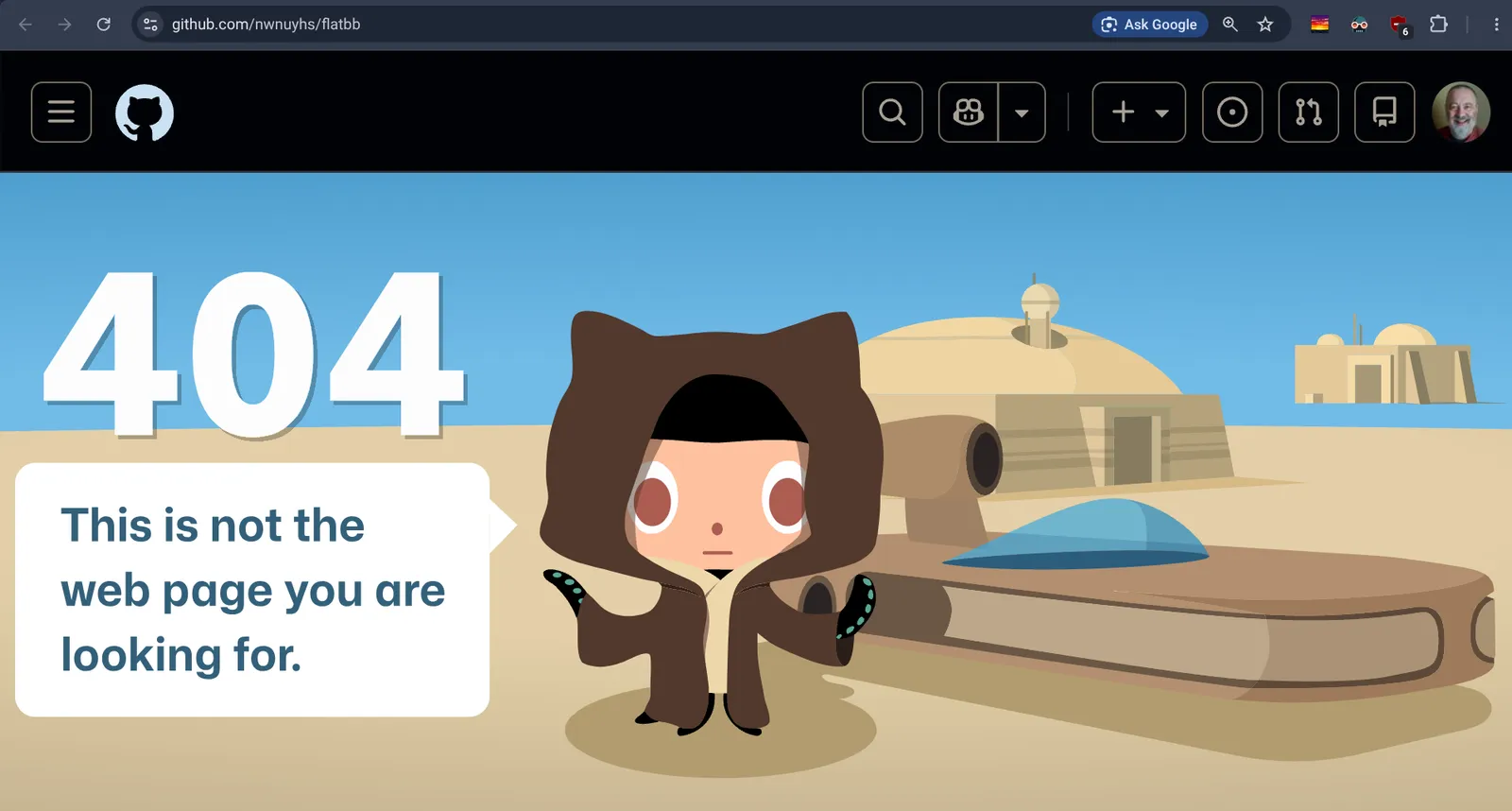View your GitHub issues
This screenshot has height=811, width=1512.
(1232, 112)
